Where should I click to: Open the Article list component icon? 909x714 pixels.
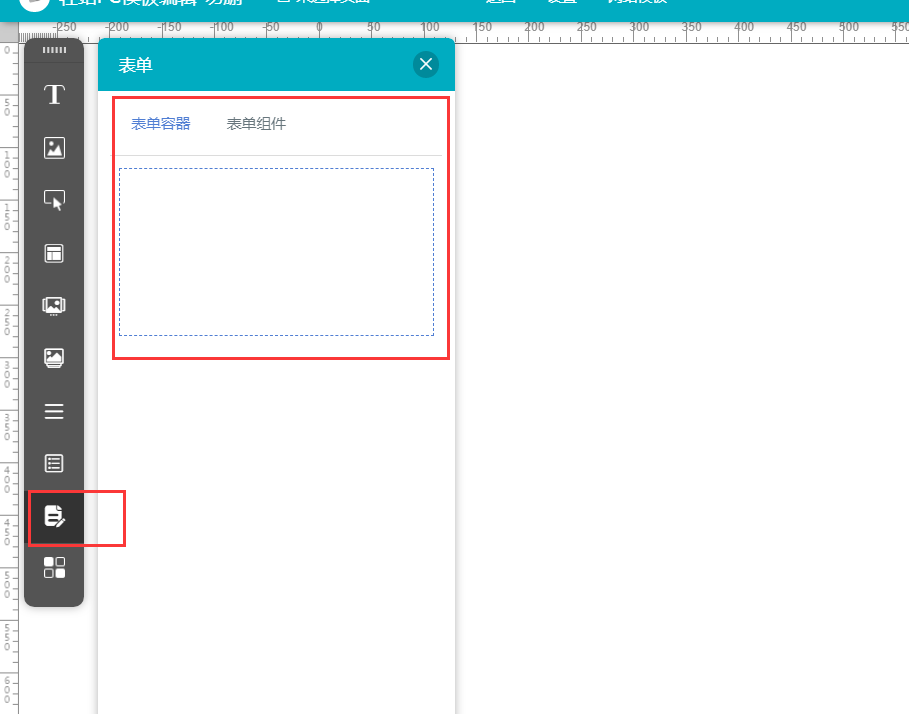click(54, 463)
